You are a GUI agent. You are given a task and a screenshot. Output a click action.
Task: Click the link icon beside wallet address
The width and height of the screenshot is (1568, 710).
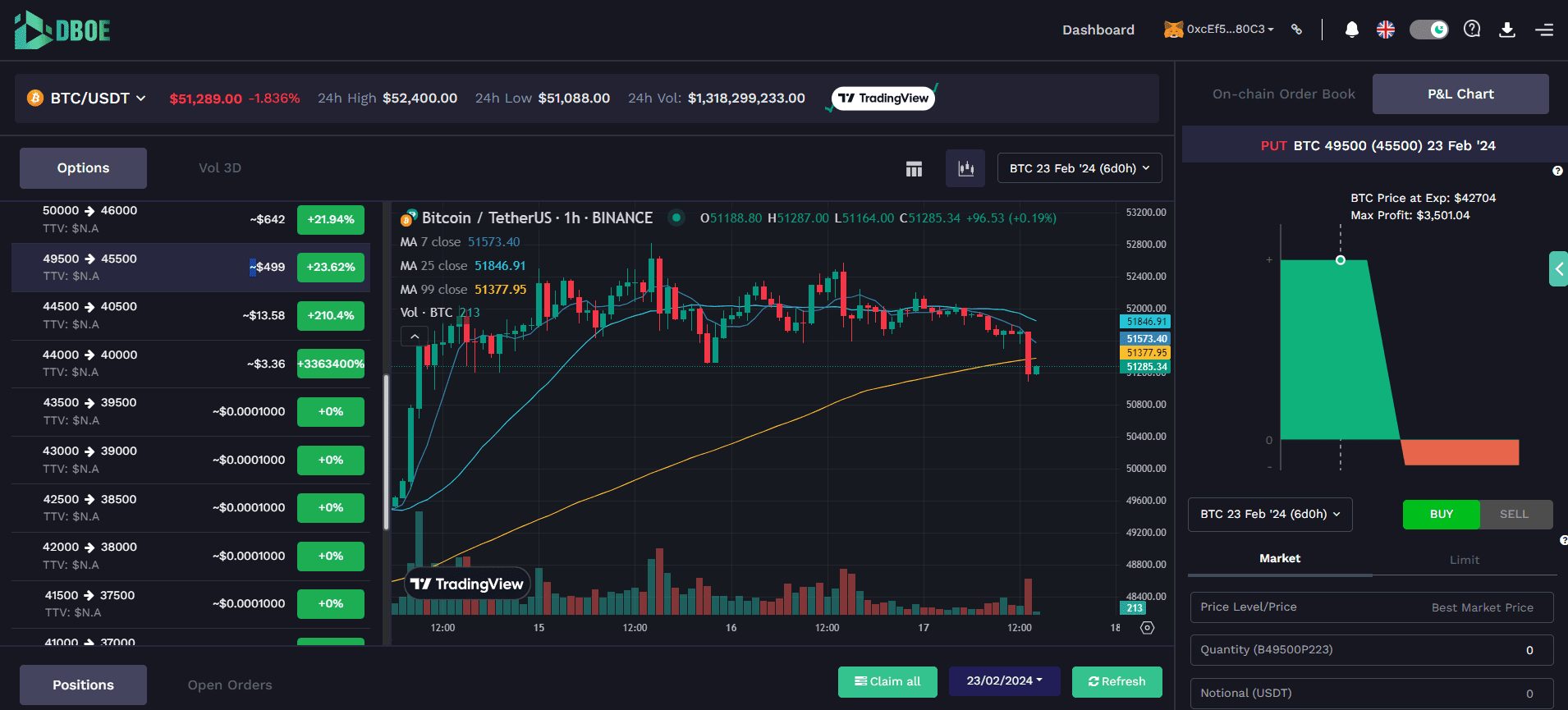coord(1296,30)
